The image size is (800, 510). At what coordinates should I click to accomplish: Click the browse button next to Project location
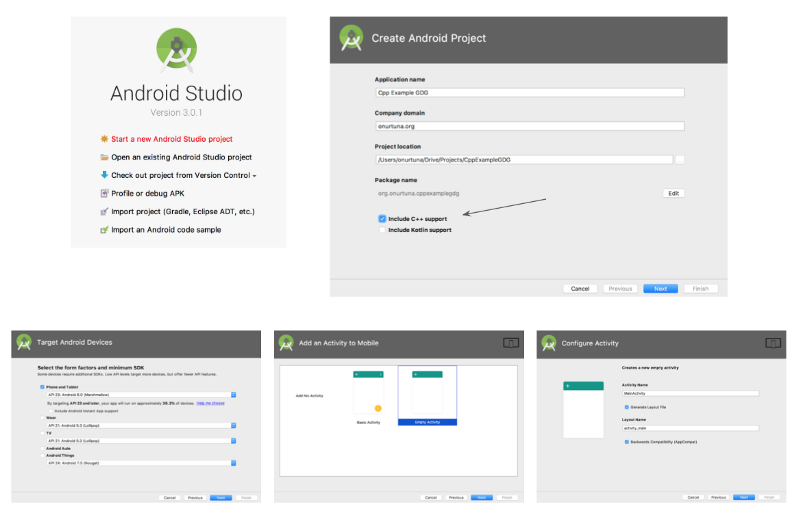(x=679, y=159)
